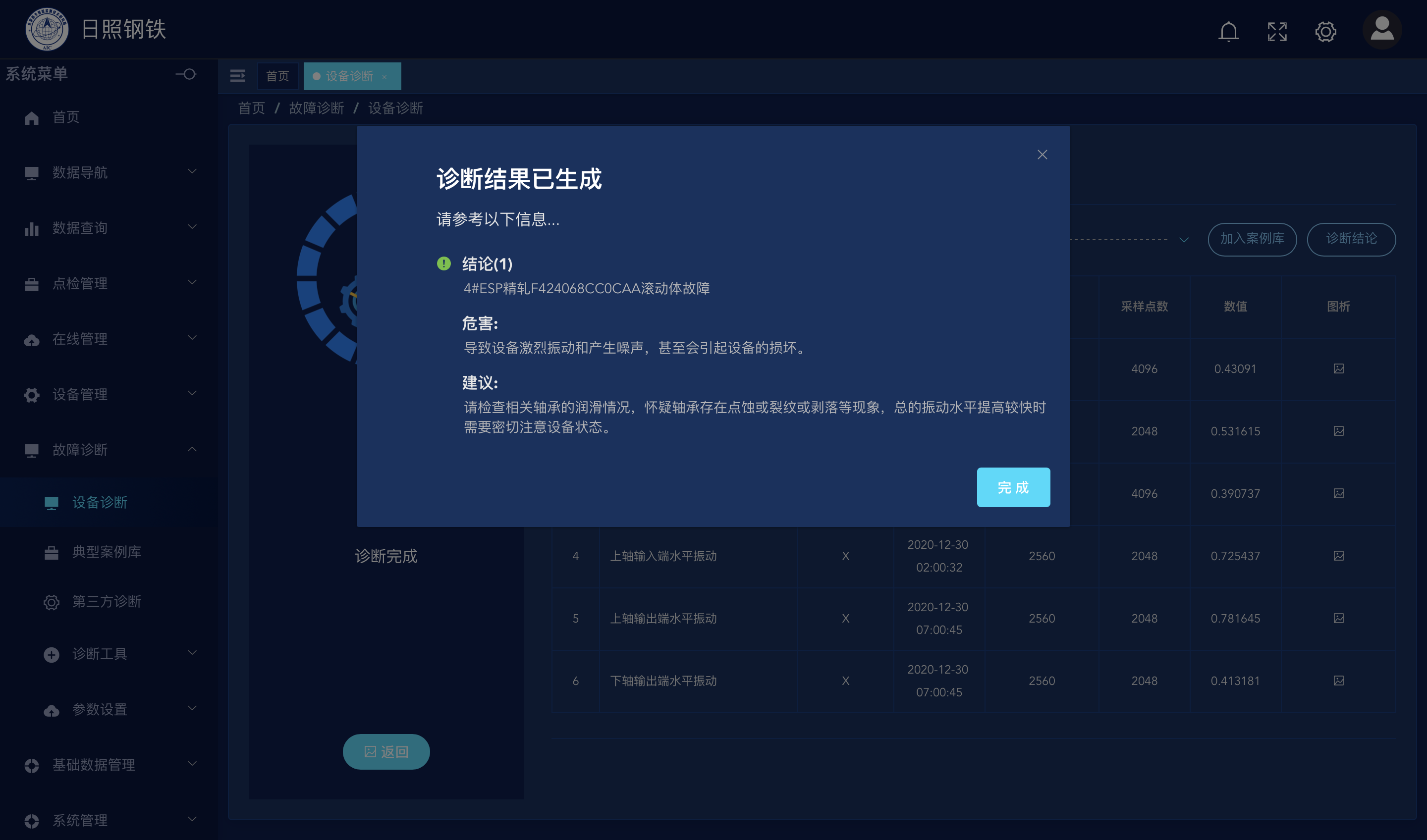Expand the 数据导航 menu chevron

pos(193,171)
